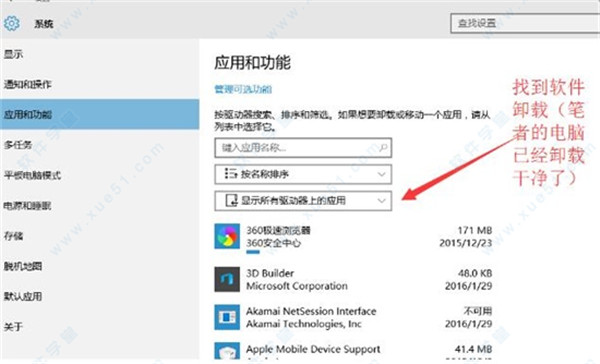Screen dimensions: 600x364
Task: Click the Microsoft Corporation publisher text
Action: tap(297, 286)
